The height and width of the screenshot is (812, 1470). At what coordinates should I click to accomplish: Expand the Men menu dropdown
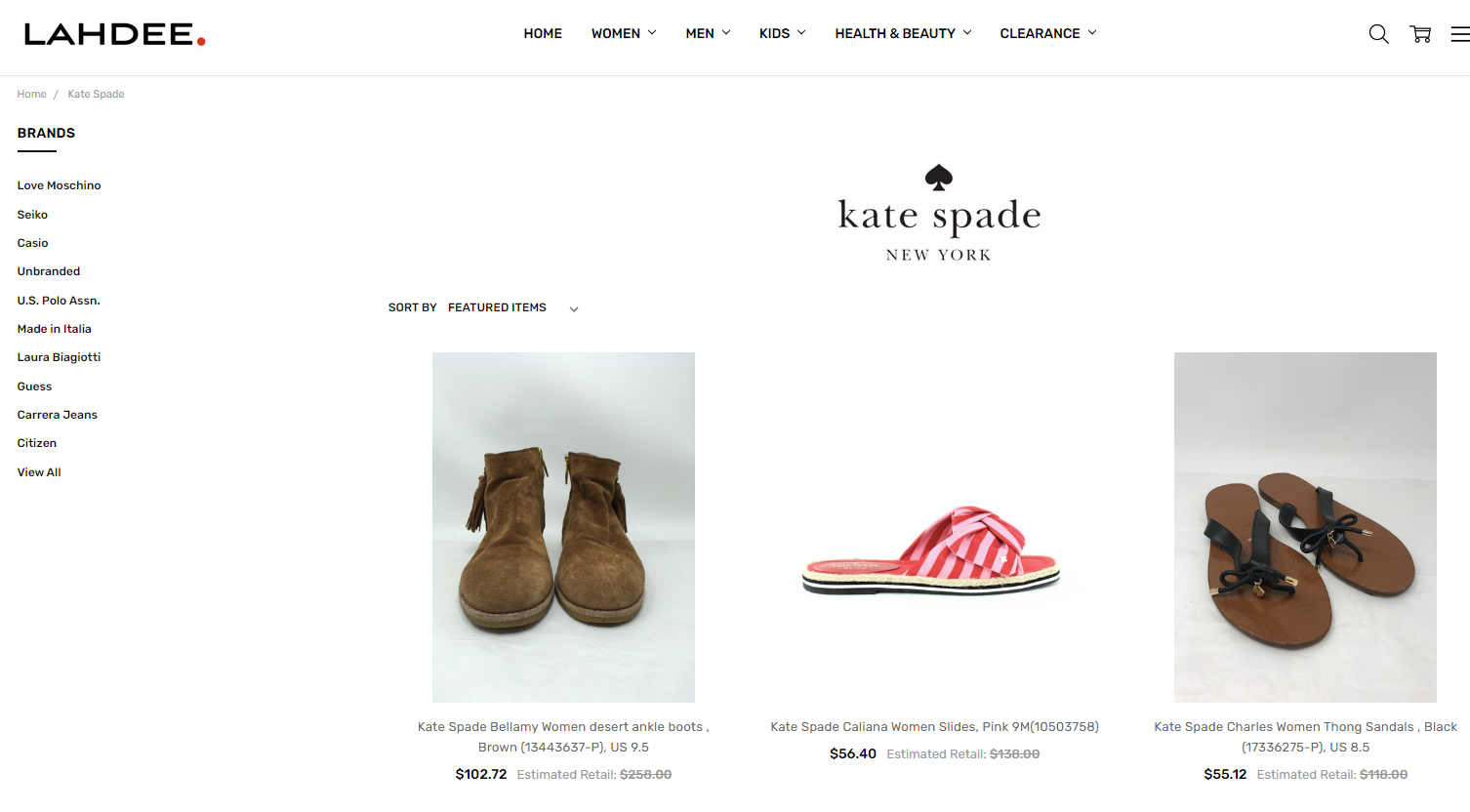708,33
